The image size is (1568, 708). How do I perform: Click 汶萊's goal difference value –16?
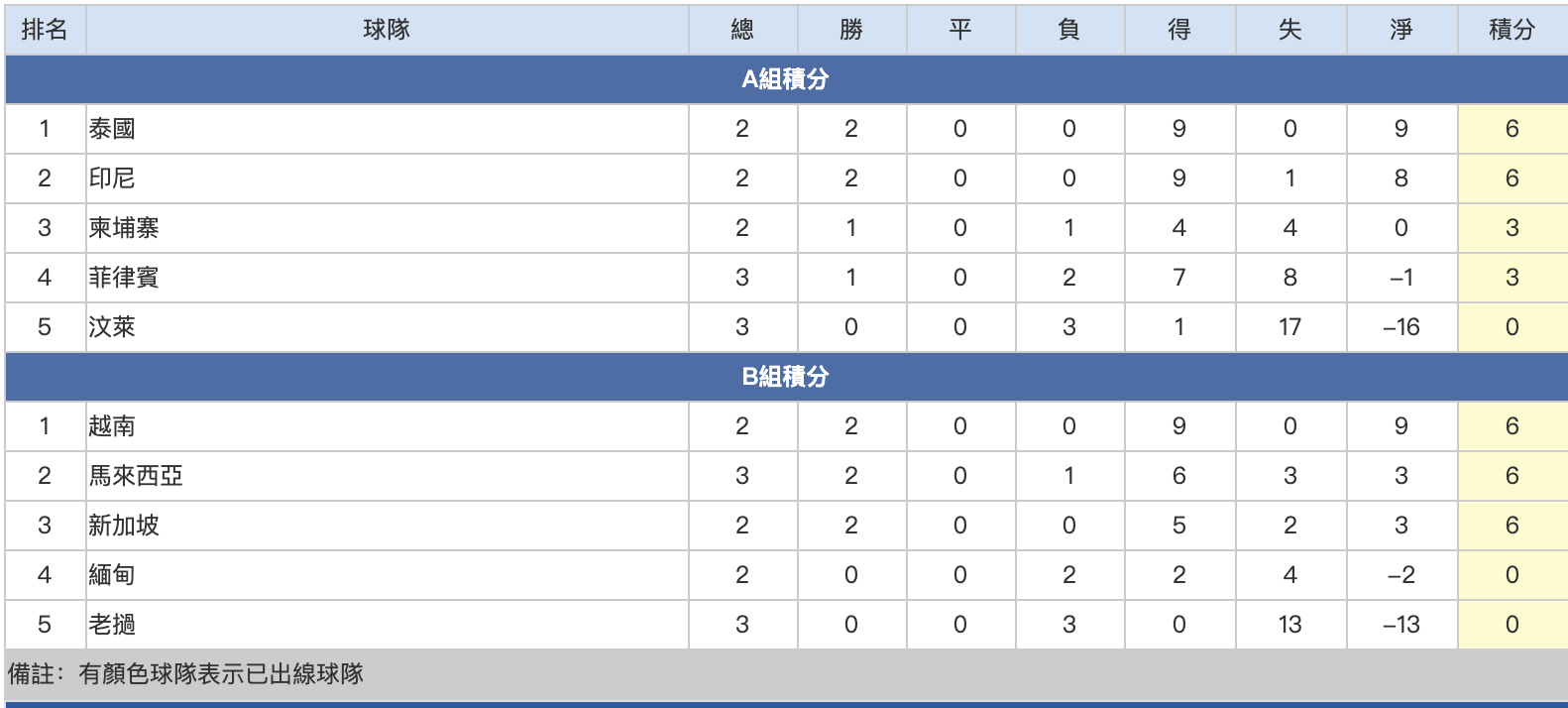[1401, 327]
